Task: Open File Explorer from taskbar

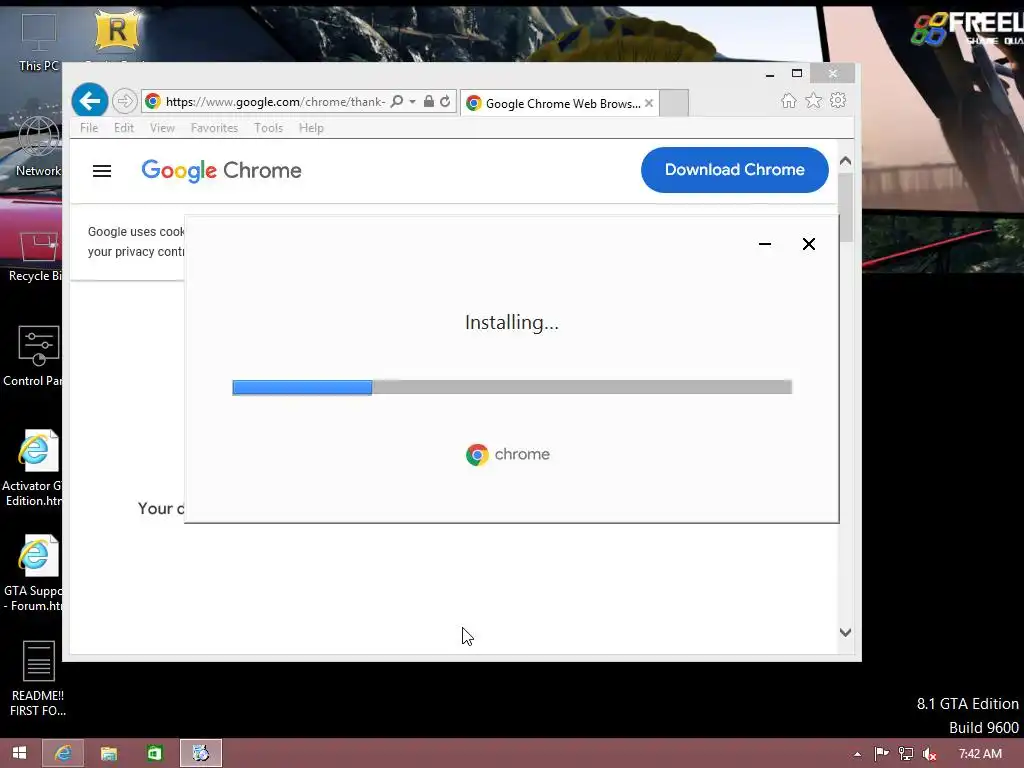Action: click(108, 753)
